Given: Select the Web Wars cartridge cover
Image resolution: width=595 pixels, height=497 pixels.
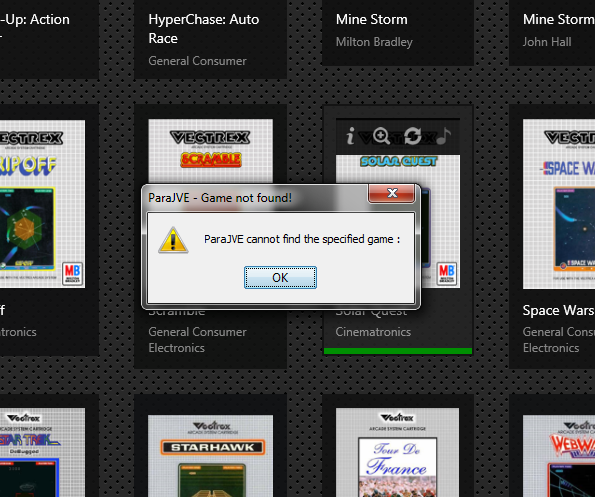Looking at the screenshot, I should tap(559, 456).
